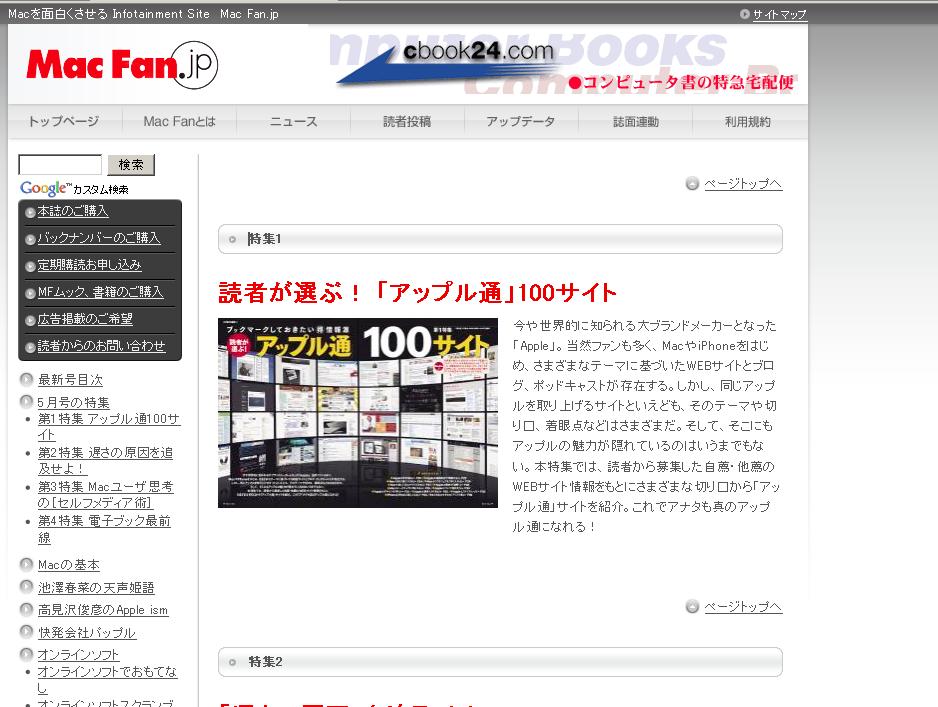Viewport: 938px width, 707px height.
Task: Click the round icon beside lower ページトップへ
Action: [692, 607]
